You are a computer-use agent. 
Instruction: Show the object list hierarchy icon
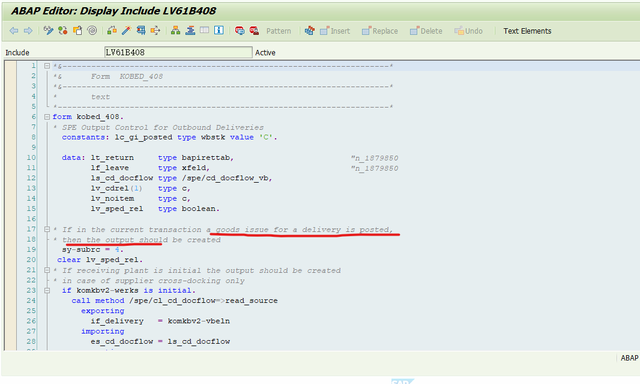click(176, 31)
